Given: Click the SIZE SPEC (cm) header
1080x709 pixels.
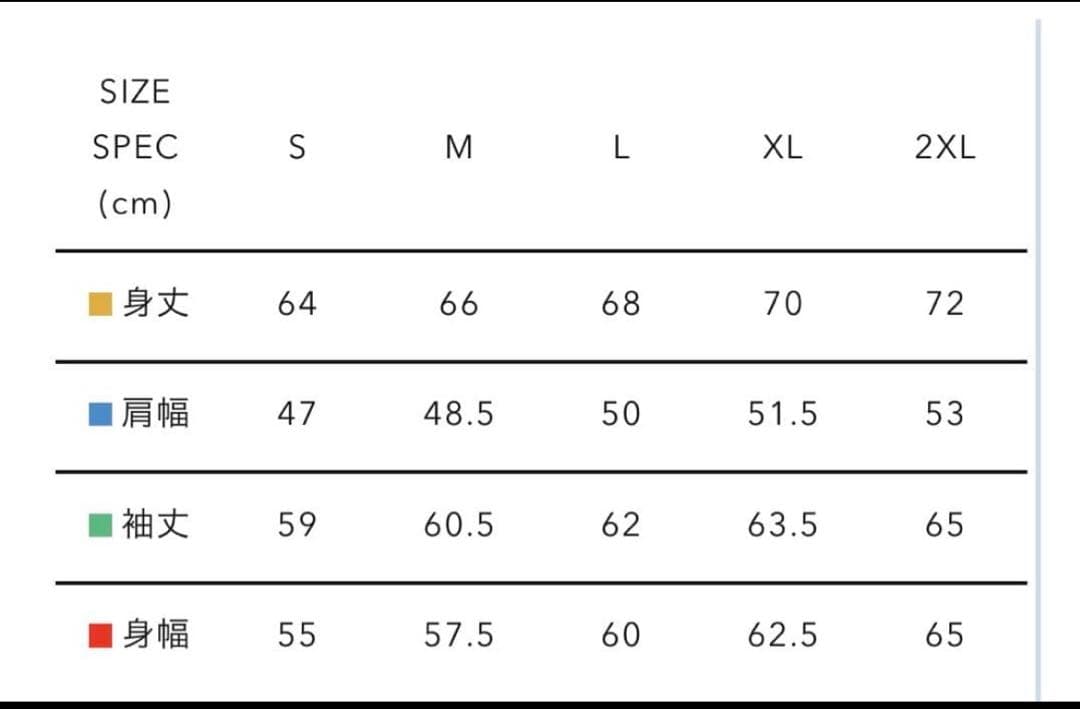Looking at the screenshot, I should [x=135, y=148].
